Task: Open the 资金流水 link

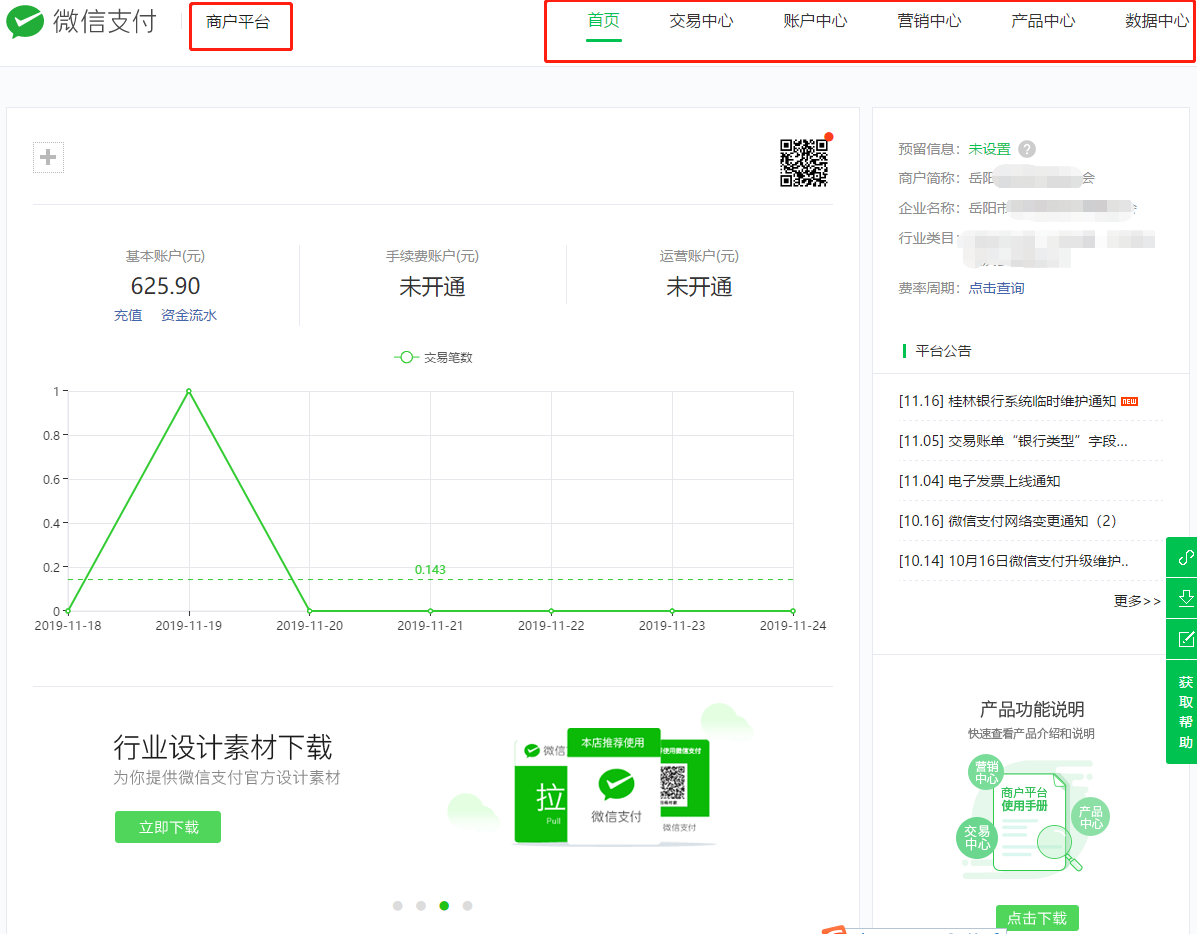Action: click(x=189, y=315)
